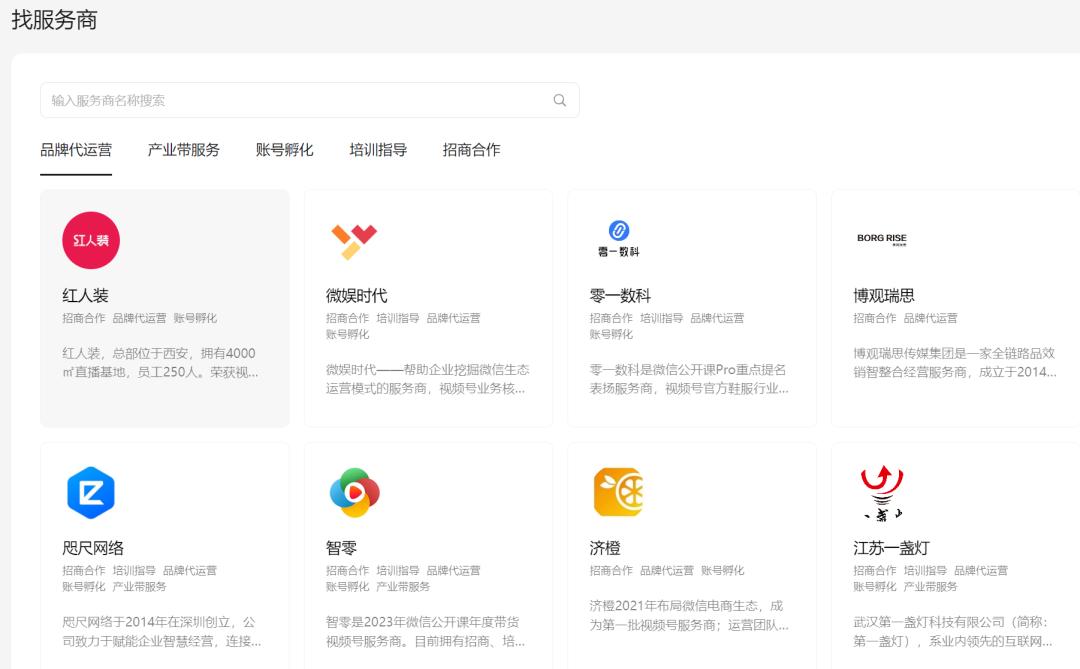
Task: Click the 产业带服务 tag under 智零
Action: coord(403,586)
